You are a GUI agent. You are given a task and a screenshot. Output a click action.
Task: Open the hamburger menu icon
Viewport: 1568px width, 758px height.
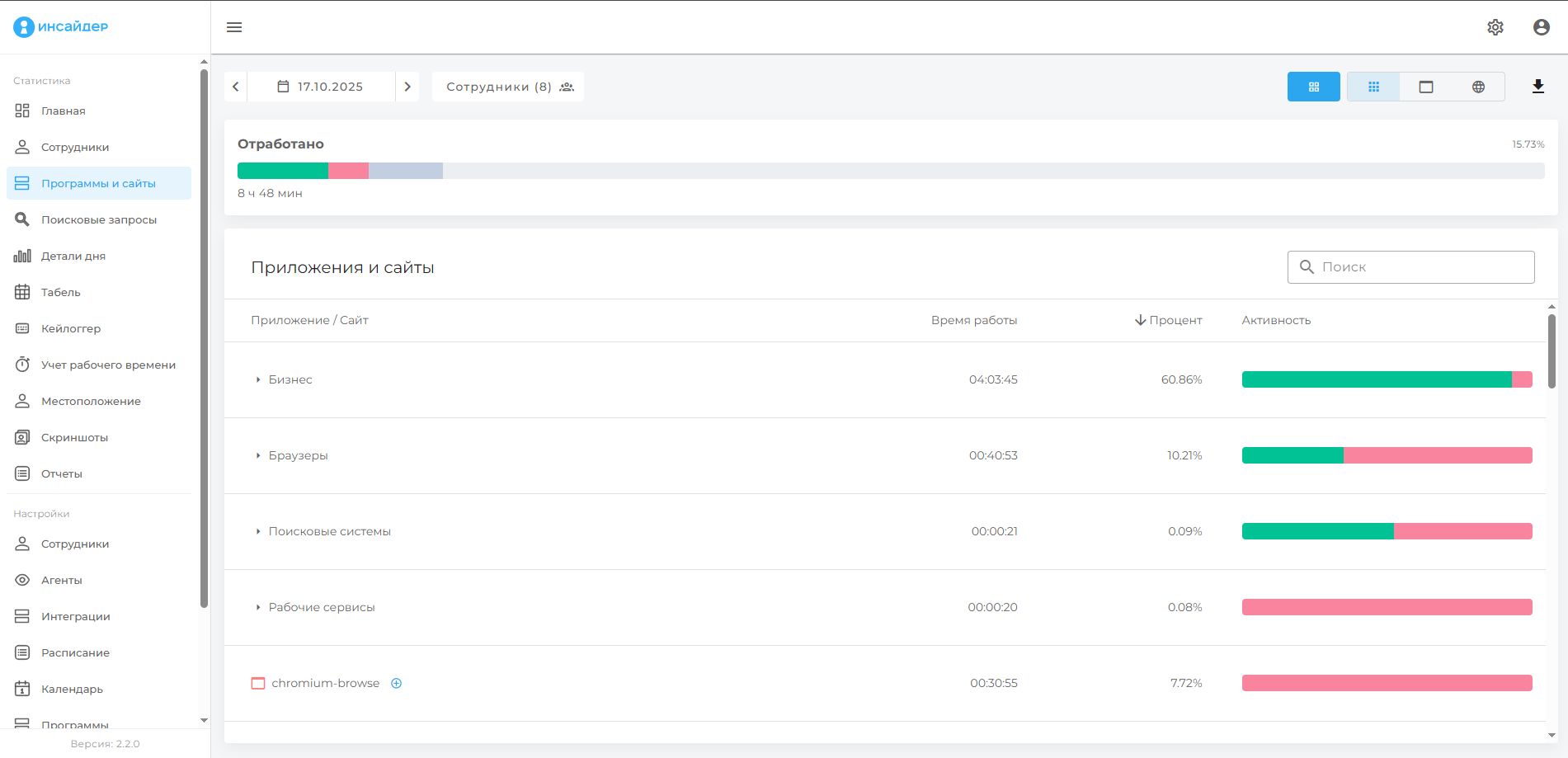click(x=234, y=27)
